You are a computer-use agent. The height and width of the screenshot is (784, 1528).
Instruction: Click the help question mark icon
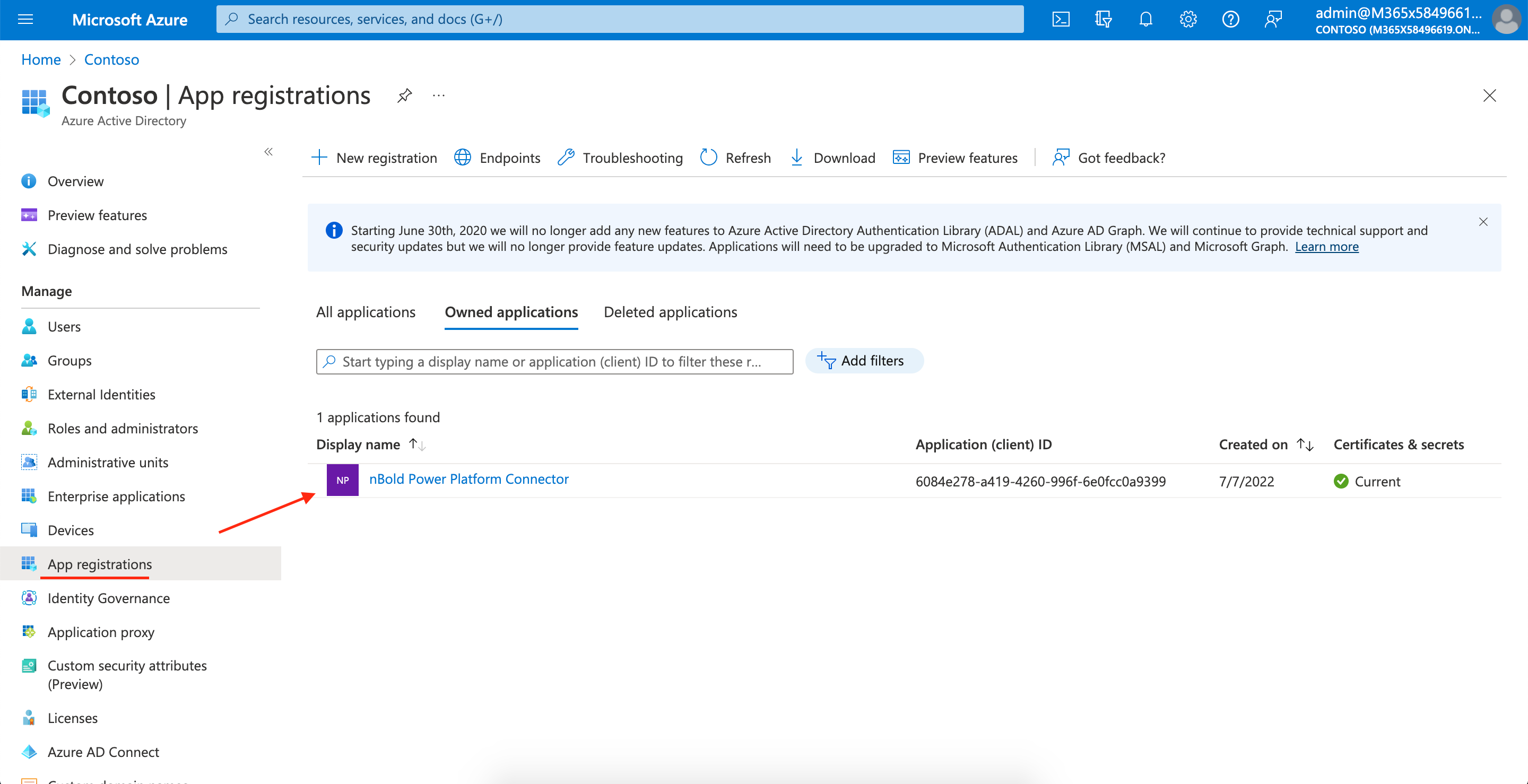pos(1230,20)
